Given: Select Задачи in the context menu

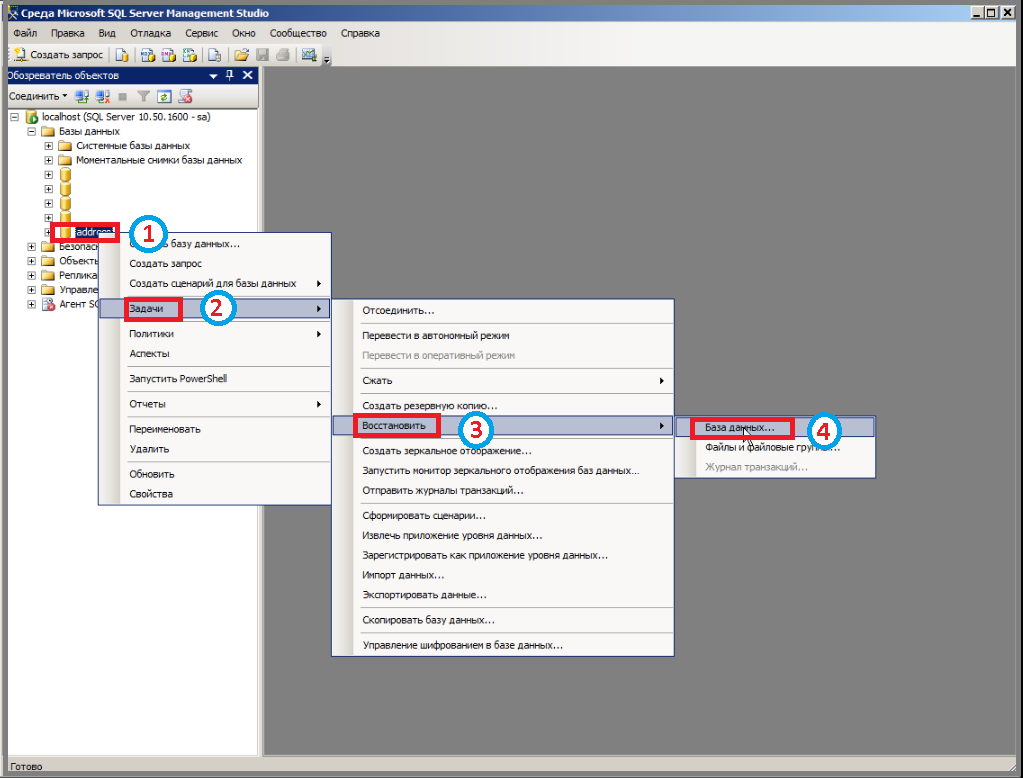Looking at the screenshot, I should pyautogui.click(x=215, y=309).
